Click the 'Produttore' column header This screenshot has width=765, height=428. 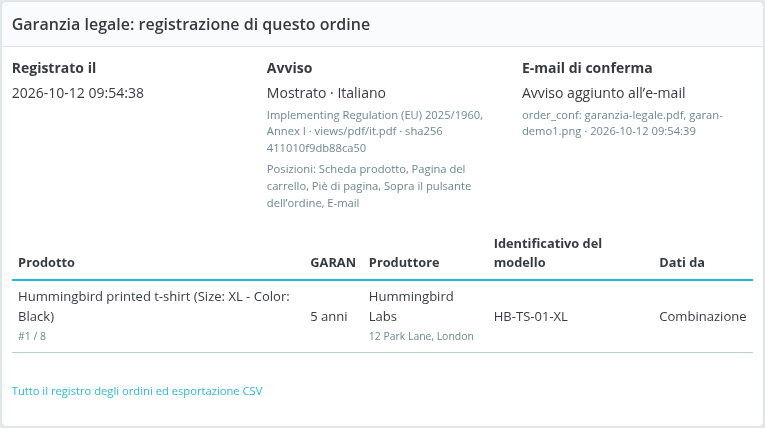coord(404,263)
